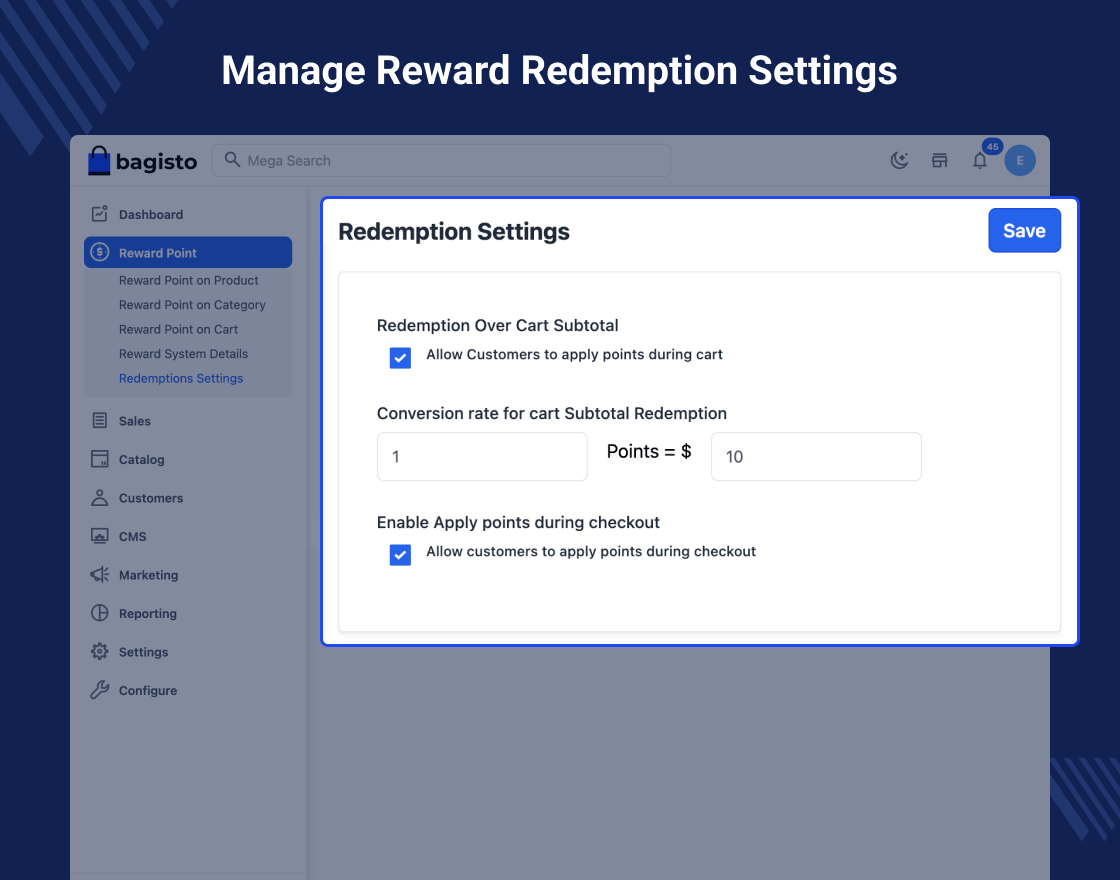Click Conversion rate for cart Subtotal Redemption label
Image resolution: width=1120 pixels, height=880 pixels.
pos(551,414)
